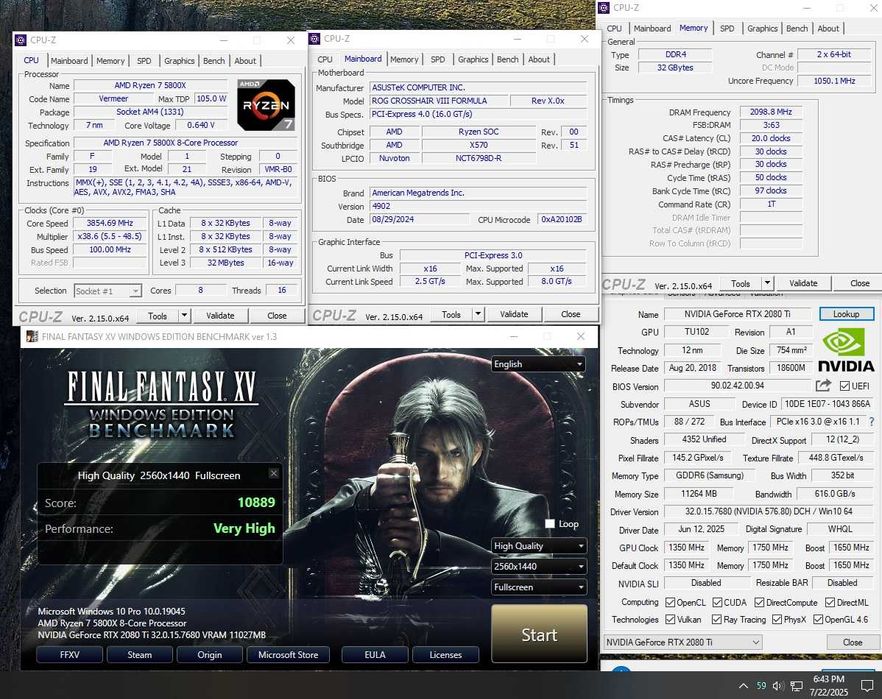Click the CPU-Z app icon in first window title
882x699 pixels.
tap(21, 40)
